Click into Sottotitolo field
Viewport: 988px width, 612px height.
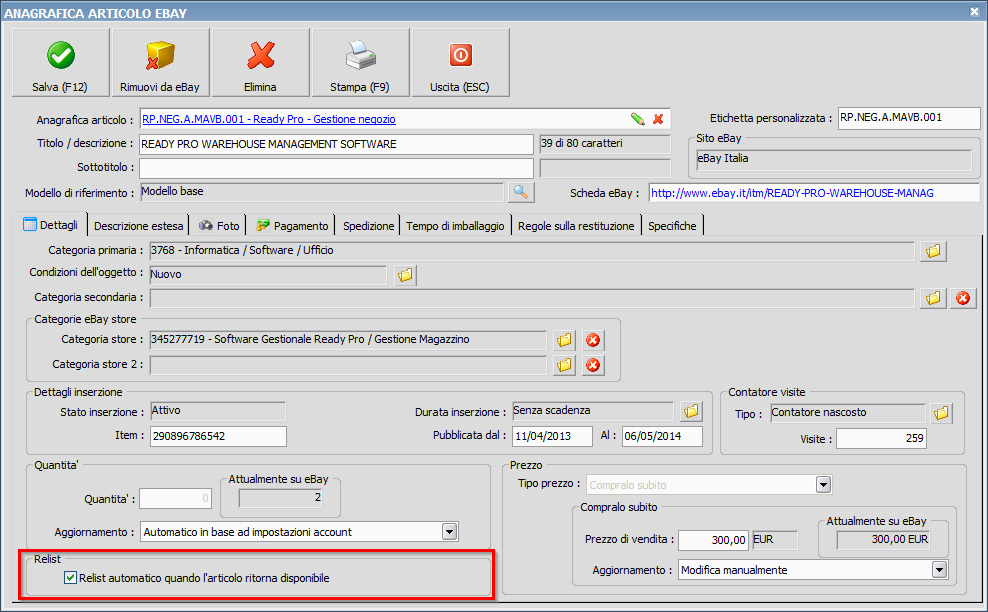pyautogui.click(x=336, y=168)
